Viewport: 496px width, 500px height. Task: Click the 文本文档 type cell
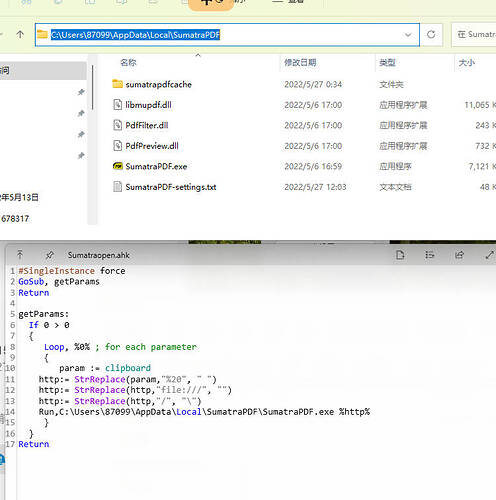(395, 187)
